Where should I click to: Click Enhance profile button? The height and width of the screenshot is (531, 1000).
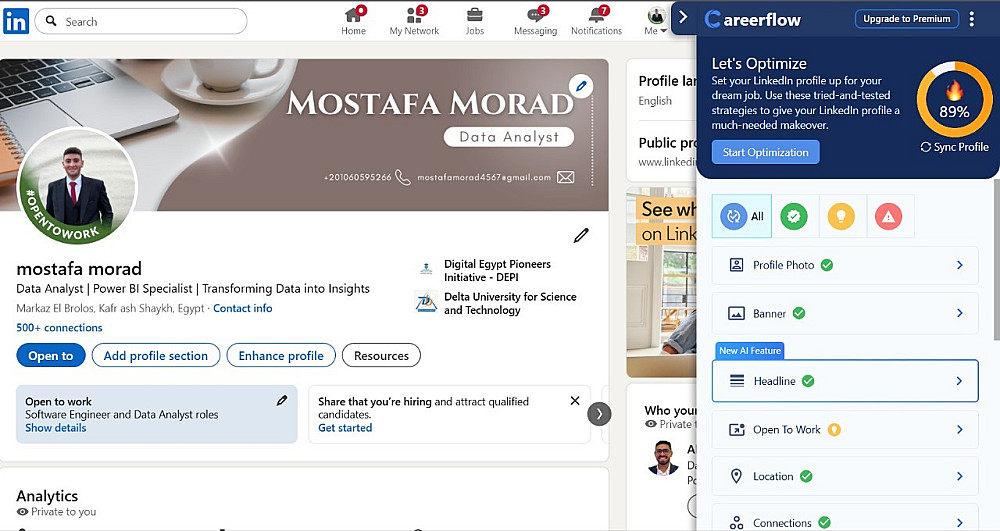pyautogui.click(x=281, y=356)
